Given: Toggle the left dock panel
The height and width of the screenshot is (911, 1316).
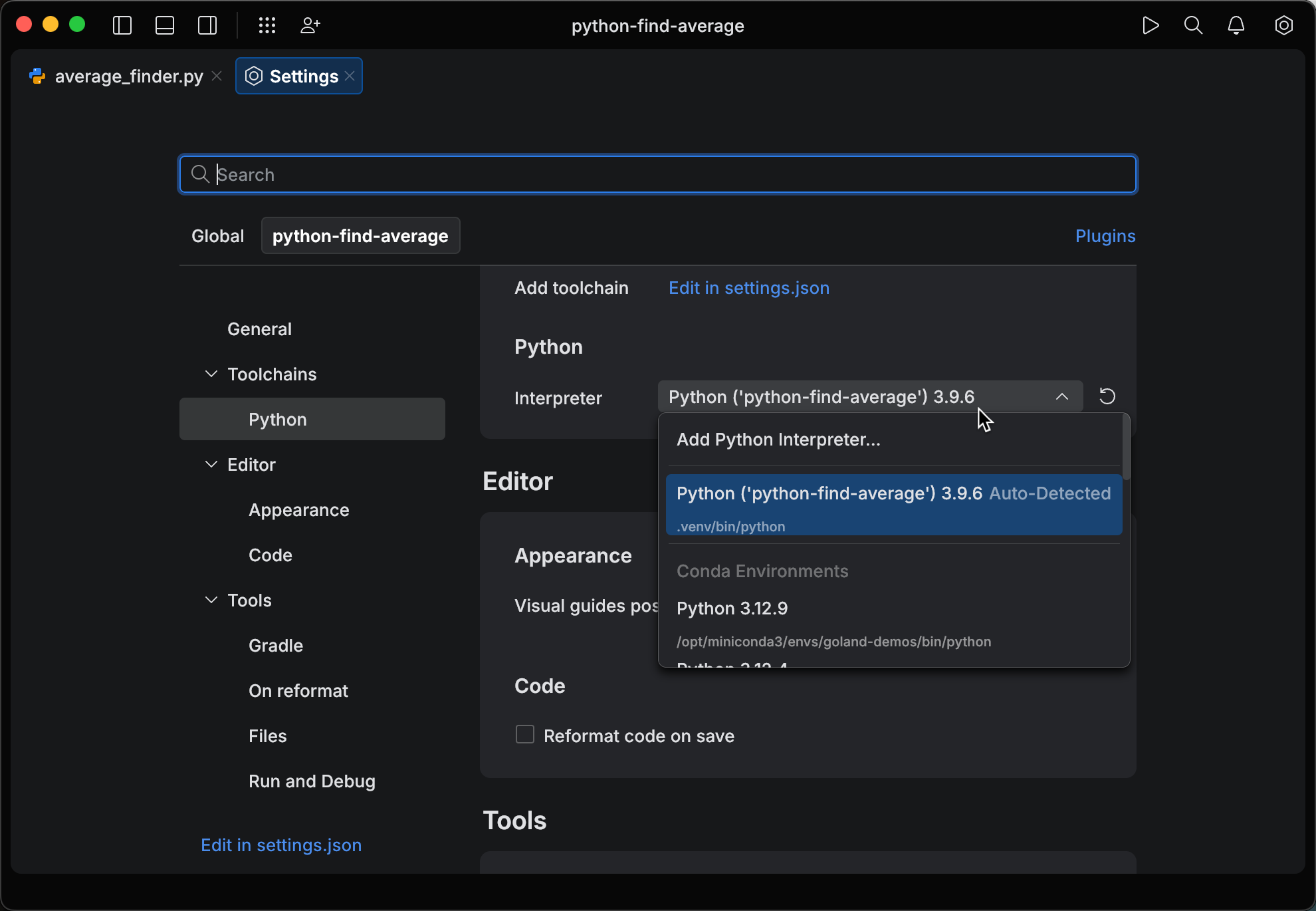Looking at the screenshot, I should [x=122, y=25].
